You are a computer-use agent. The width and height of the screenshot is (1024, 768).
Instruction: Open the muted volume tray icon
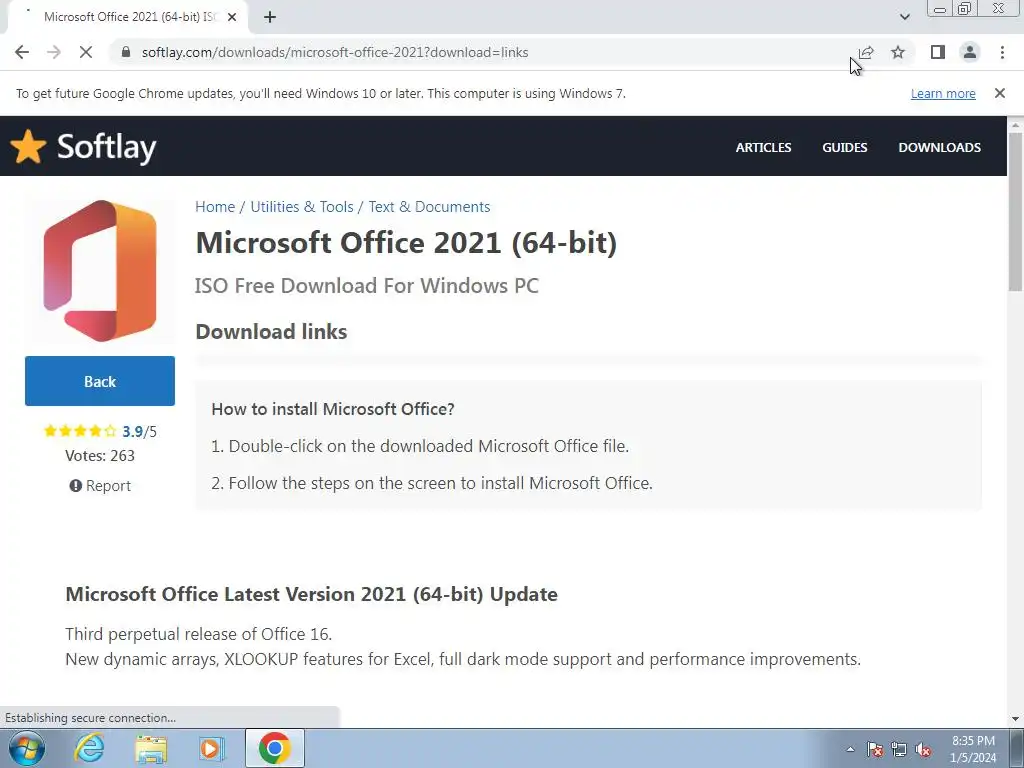tap(923, 749)
